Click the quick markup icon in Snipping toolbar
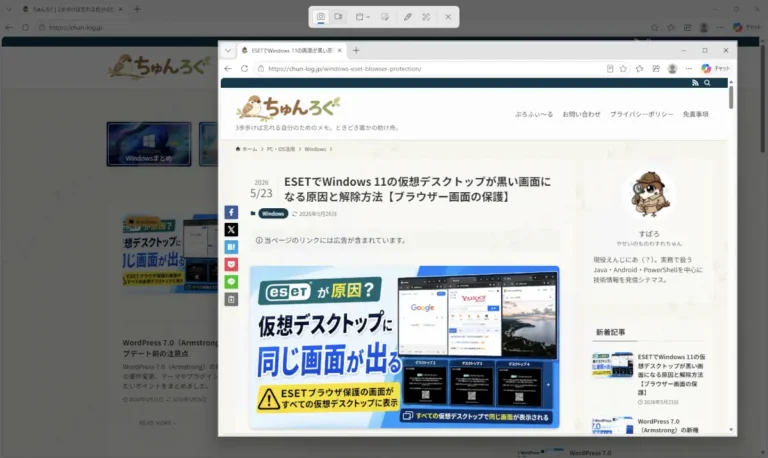Screen dimensions: 768x458 pos(385,17)
